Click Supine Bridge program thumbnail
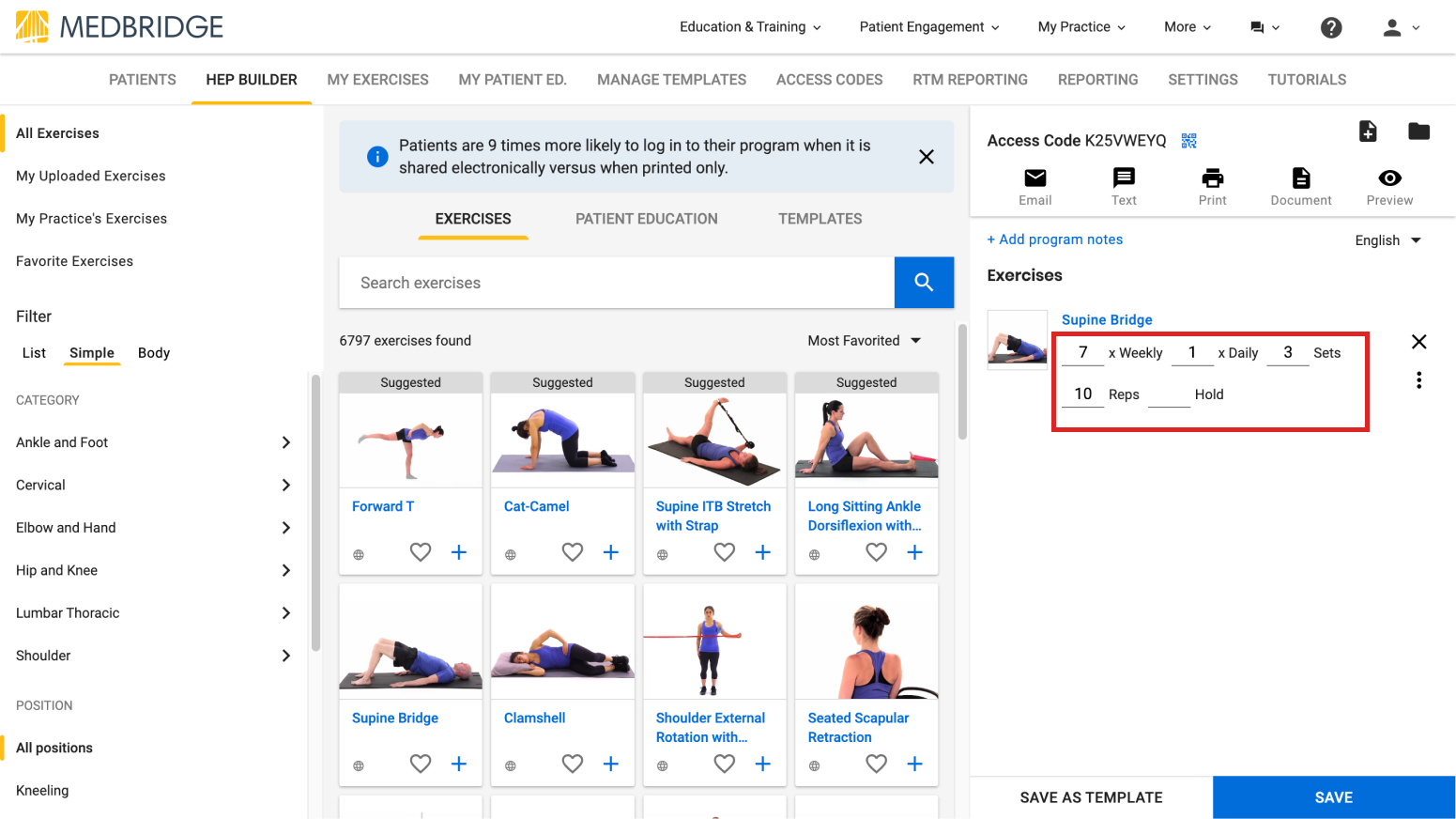The height and width of the screenshot is (819, 1456). point(1018,340)
